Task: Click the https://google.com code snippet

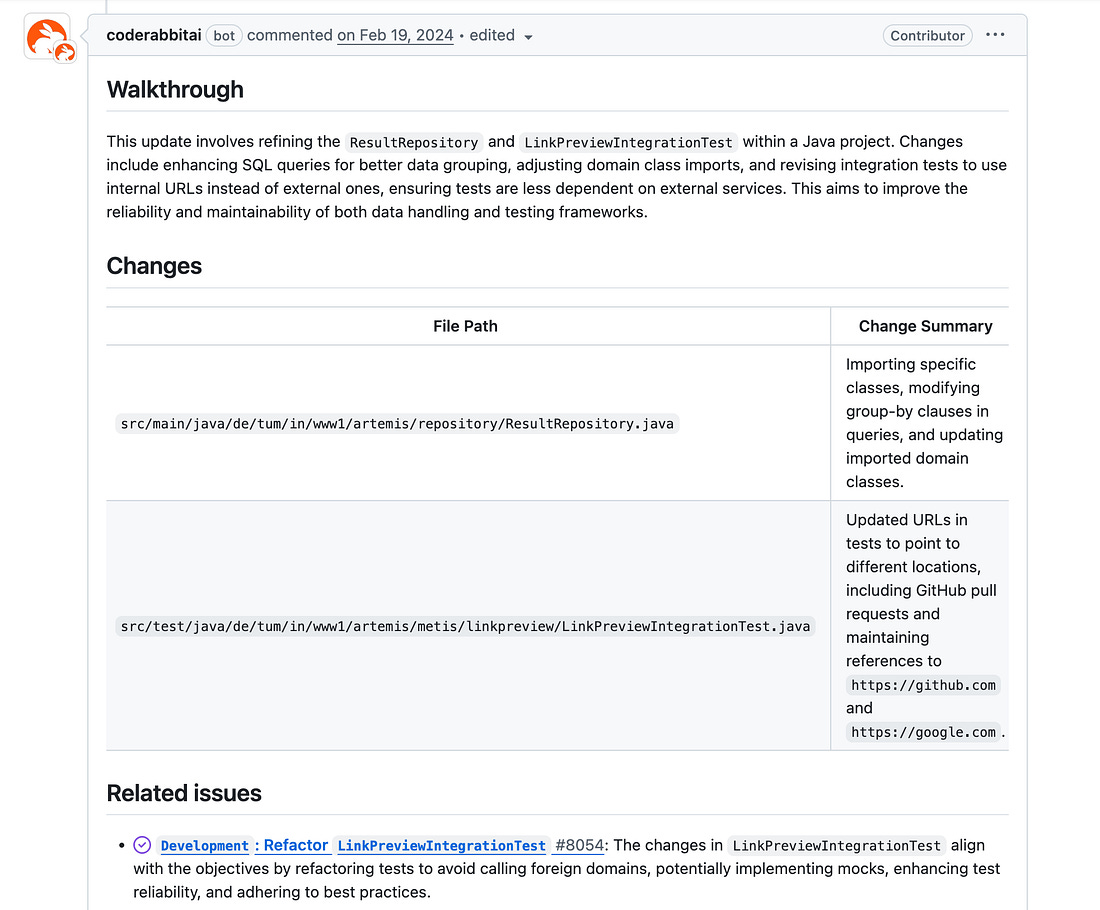Action: pyautogui.click(x=922, y=732)
